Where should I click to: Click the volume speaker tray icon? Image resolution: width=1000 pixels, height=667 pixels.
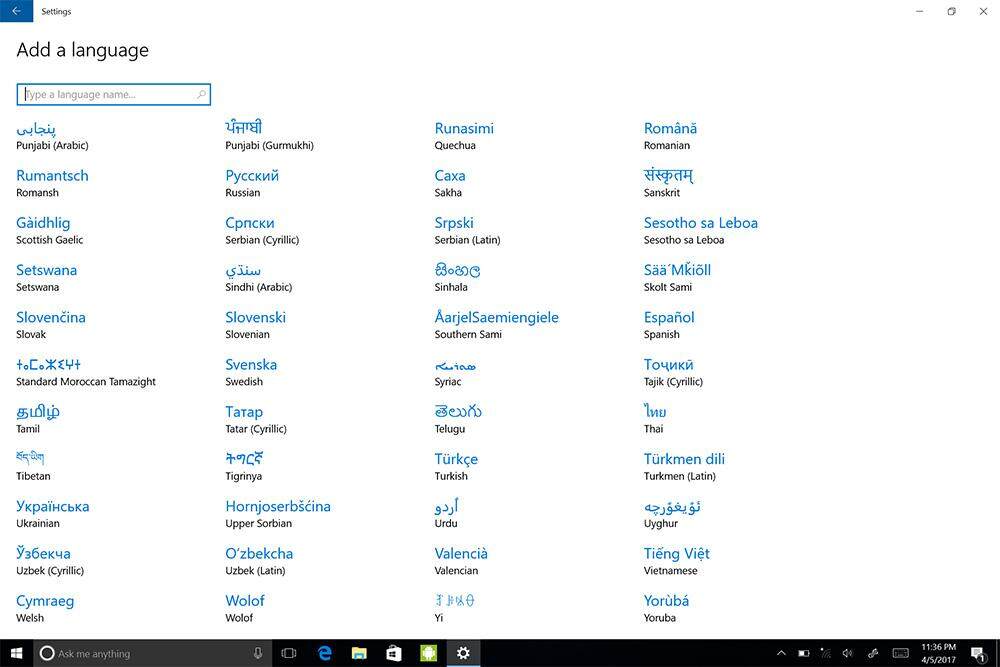tap(848, 653)
